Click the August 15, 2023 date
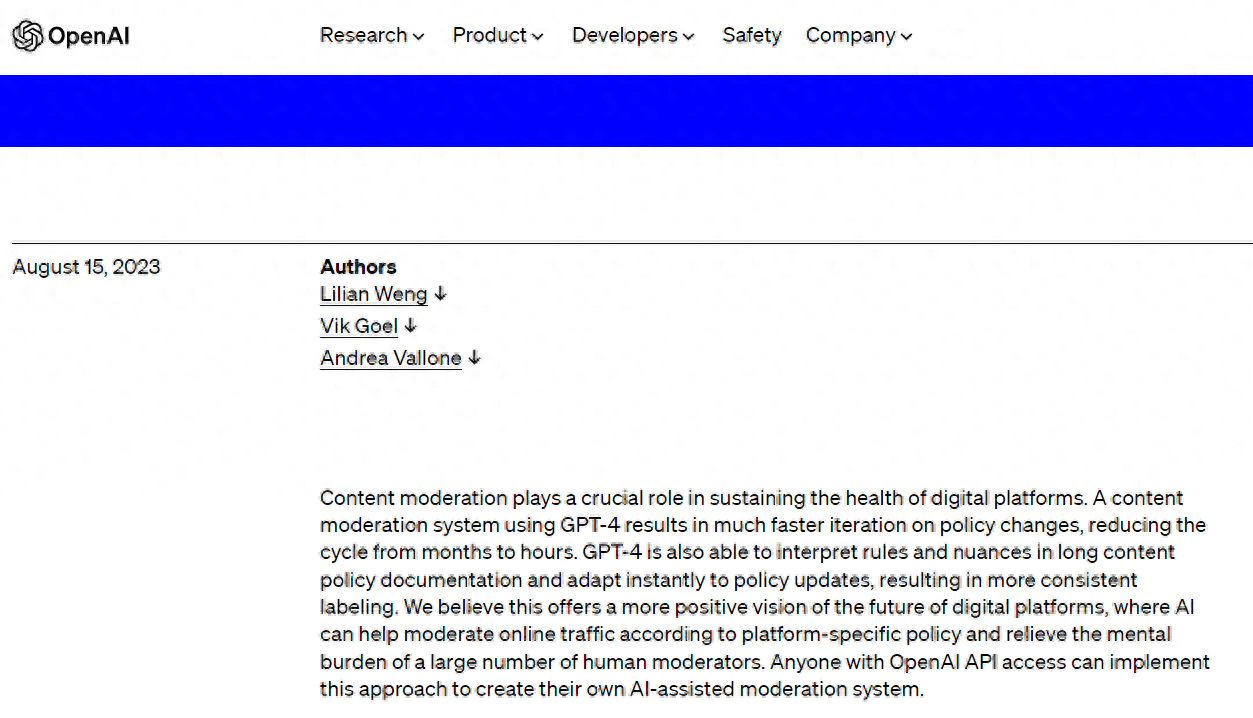Viewport: 1253px width, 718px height. tap(86, 267)
